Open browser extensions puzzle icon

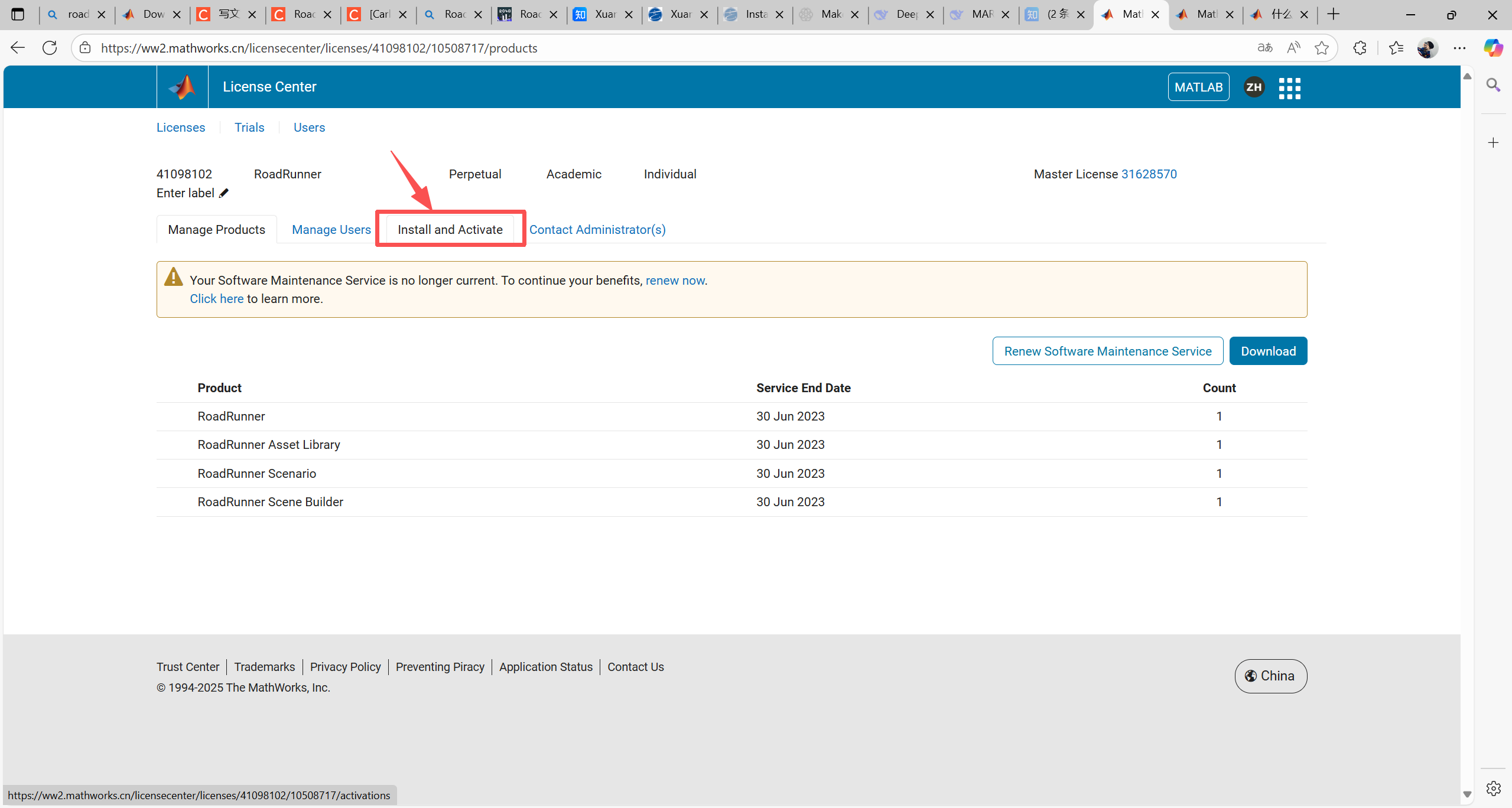point(1360,48)
